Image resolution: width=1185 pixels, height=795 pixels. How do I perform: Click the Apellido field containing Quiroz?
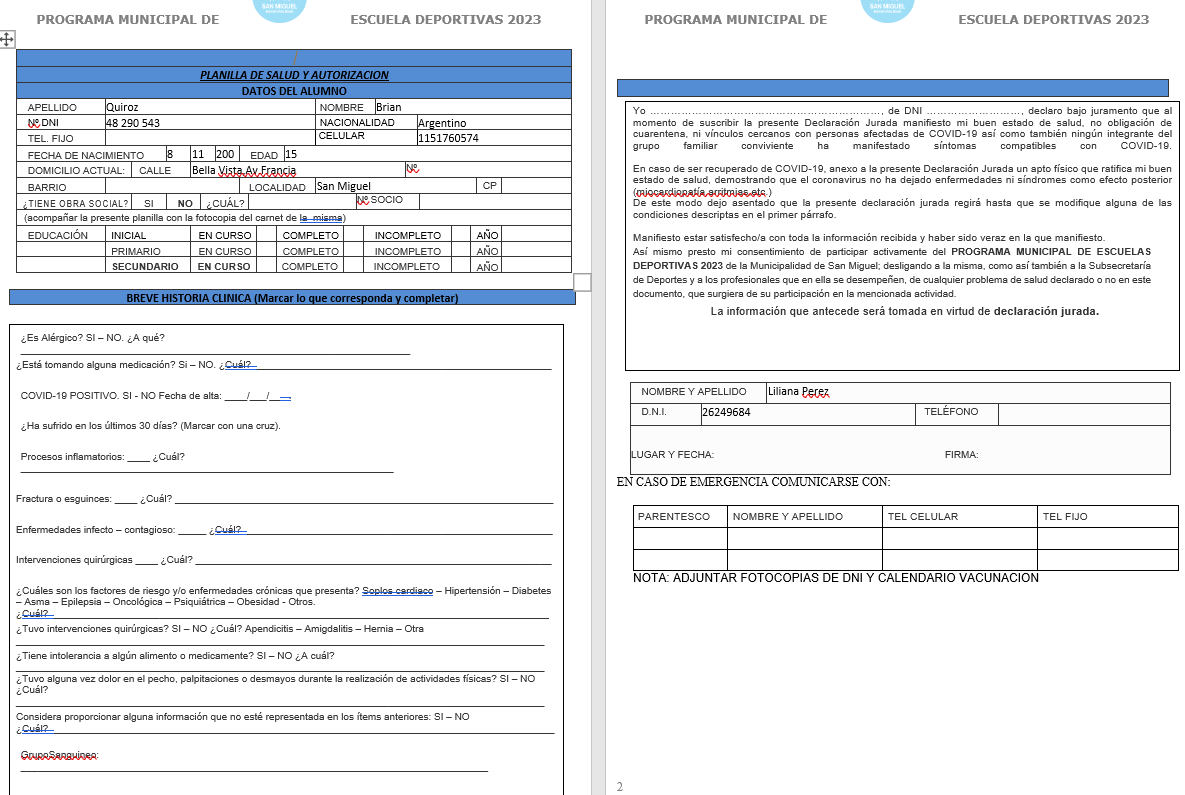209,107
